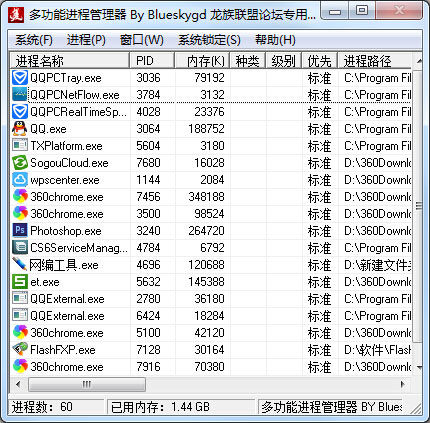Click 360chrome.exe icon with PID 7916
430x423 pixels.
click(20, 367)
